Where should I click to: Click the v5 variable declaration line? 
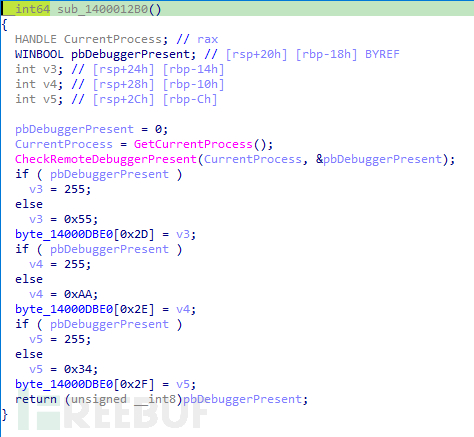(116, 99)
